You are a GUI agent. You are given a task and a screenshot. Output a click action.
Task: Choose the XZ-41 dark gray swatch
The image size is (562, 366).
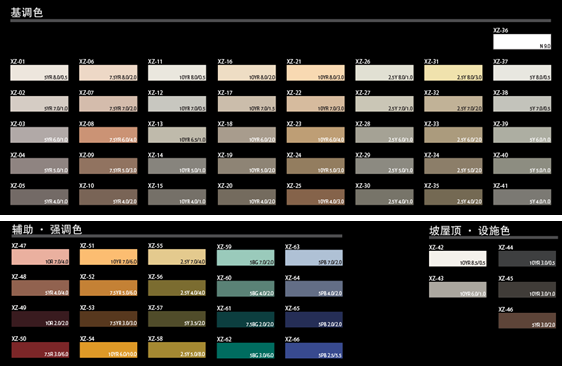[522, 197]
